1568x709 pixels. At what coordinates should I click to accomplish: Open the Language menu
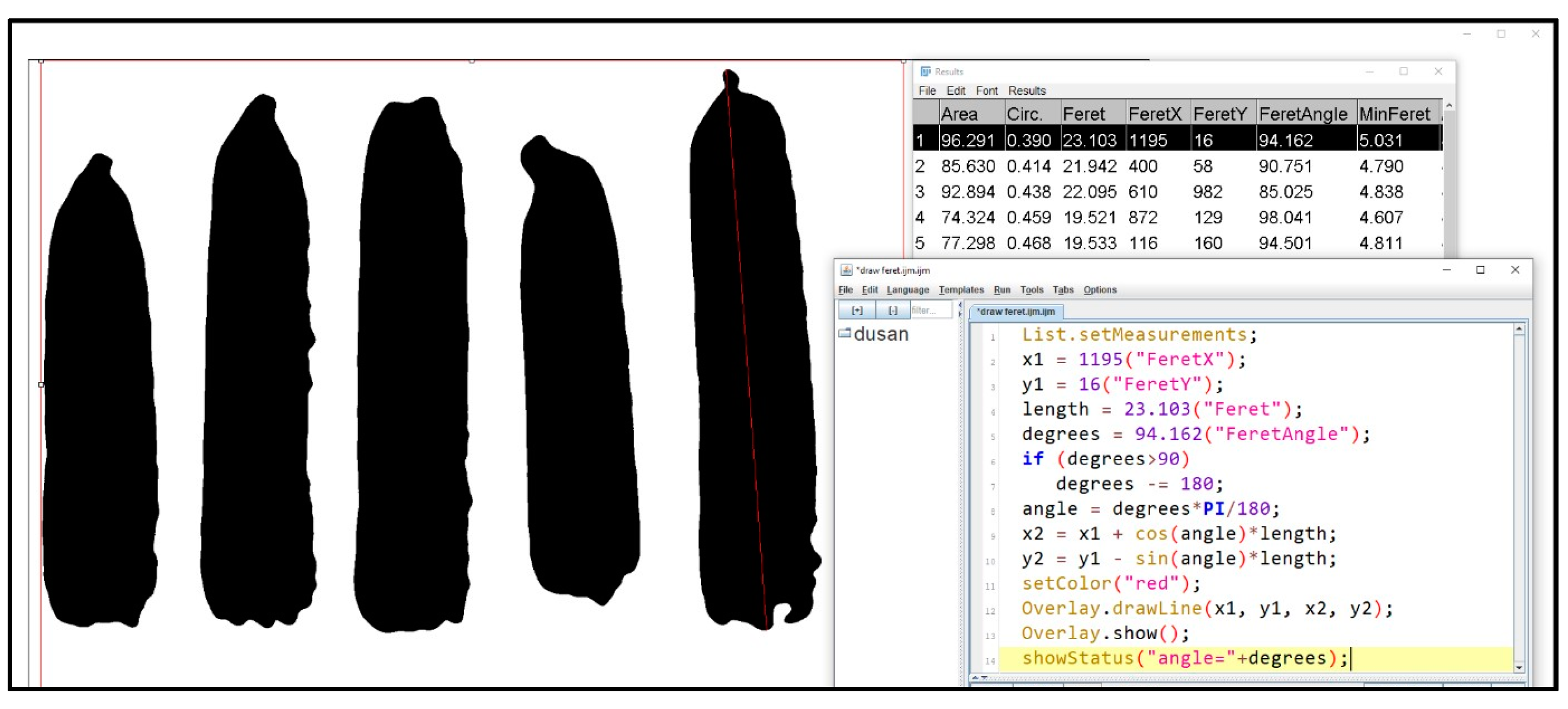coord(907,290)
